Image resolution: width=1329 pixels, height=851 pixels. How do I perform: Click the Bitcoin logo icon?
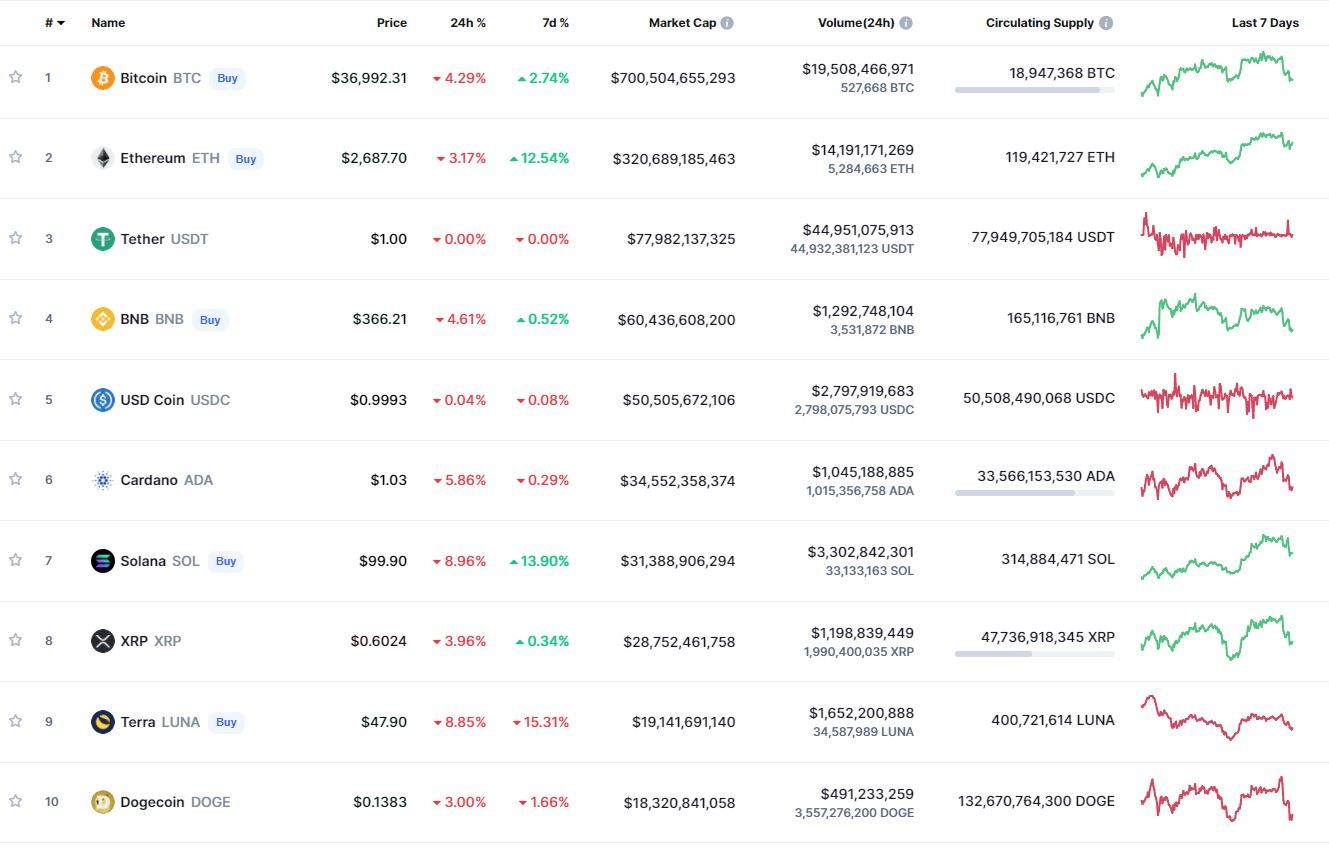point(103,78)
